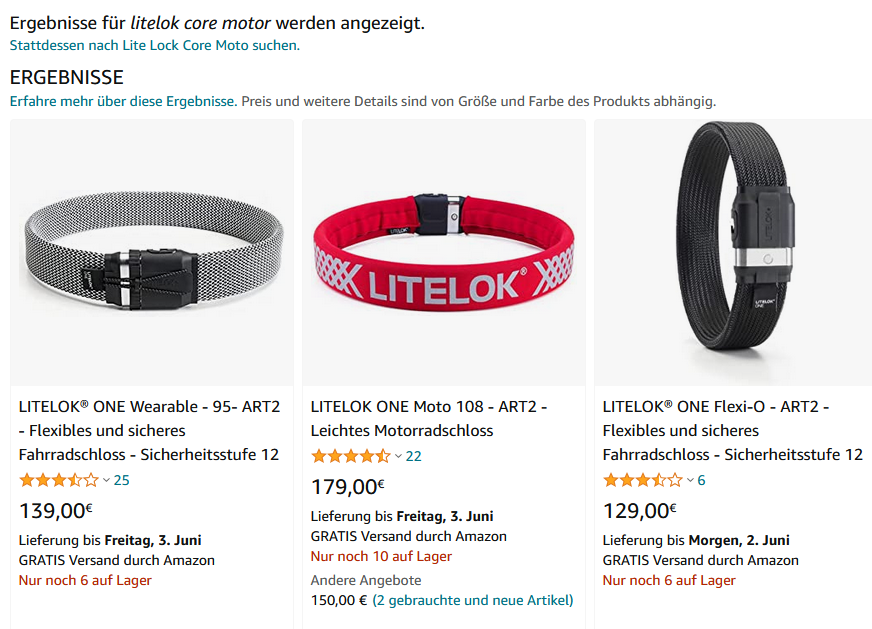The width and height of the screenshot is (872, 629).
Task: Open the gray LITELOK ONE Wearable product image
Action: click(x=152, y=253)
